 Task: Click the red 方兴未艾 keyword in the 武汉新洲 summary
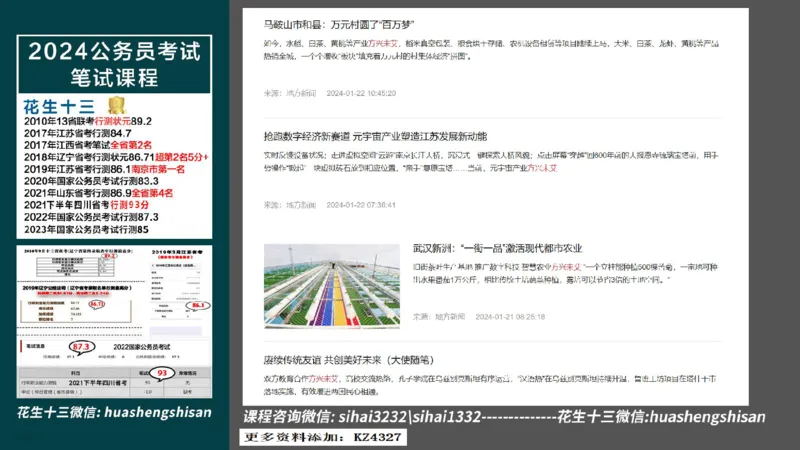pos(566,267)
